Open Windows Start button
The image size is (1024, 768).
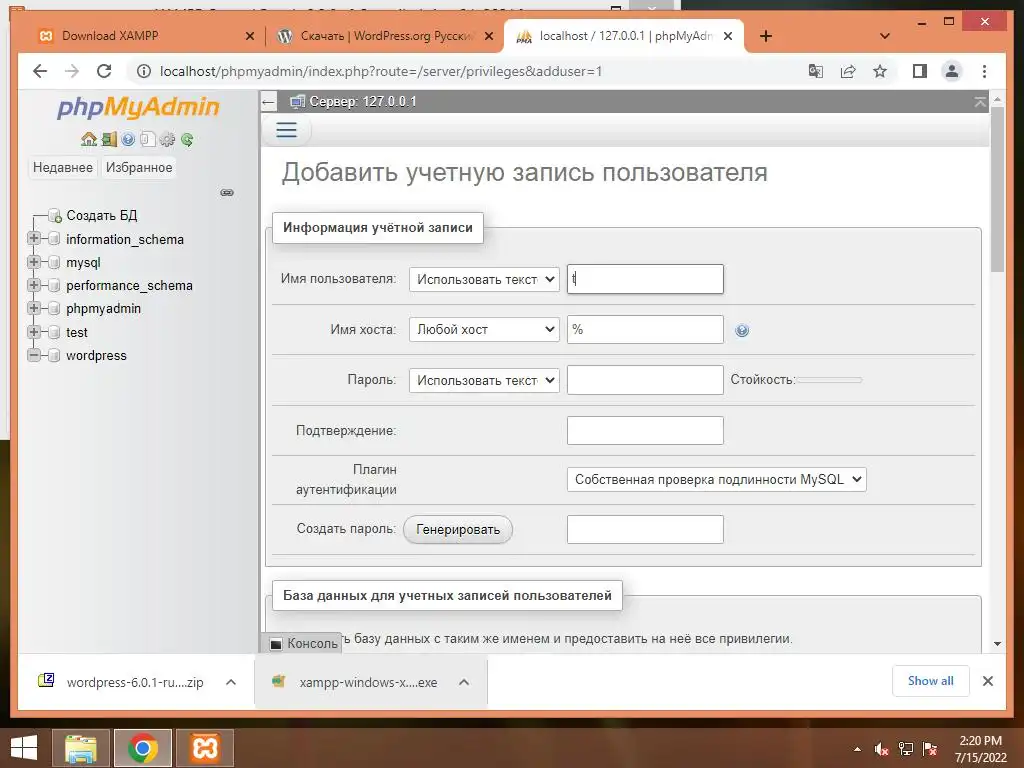click(24, 748)
